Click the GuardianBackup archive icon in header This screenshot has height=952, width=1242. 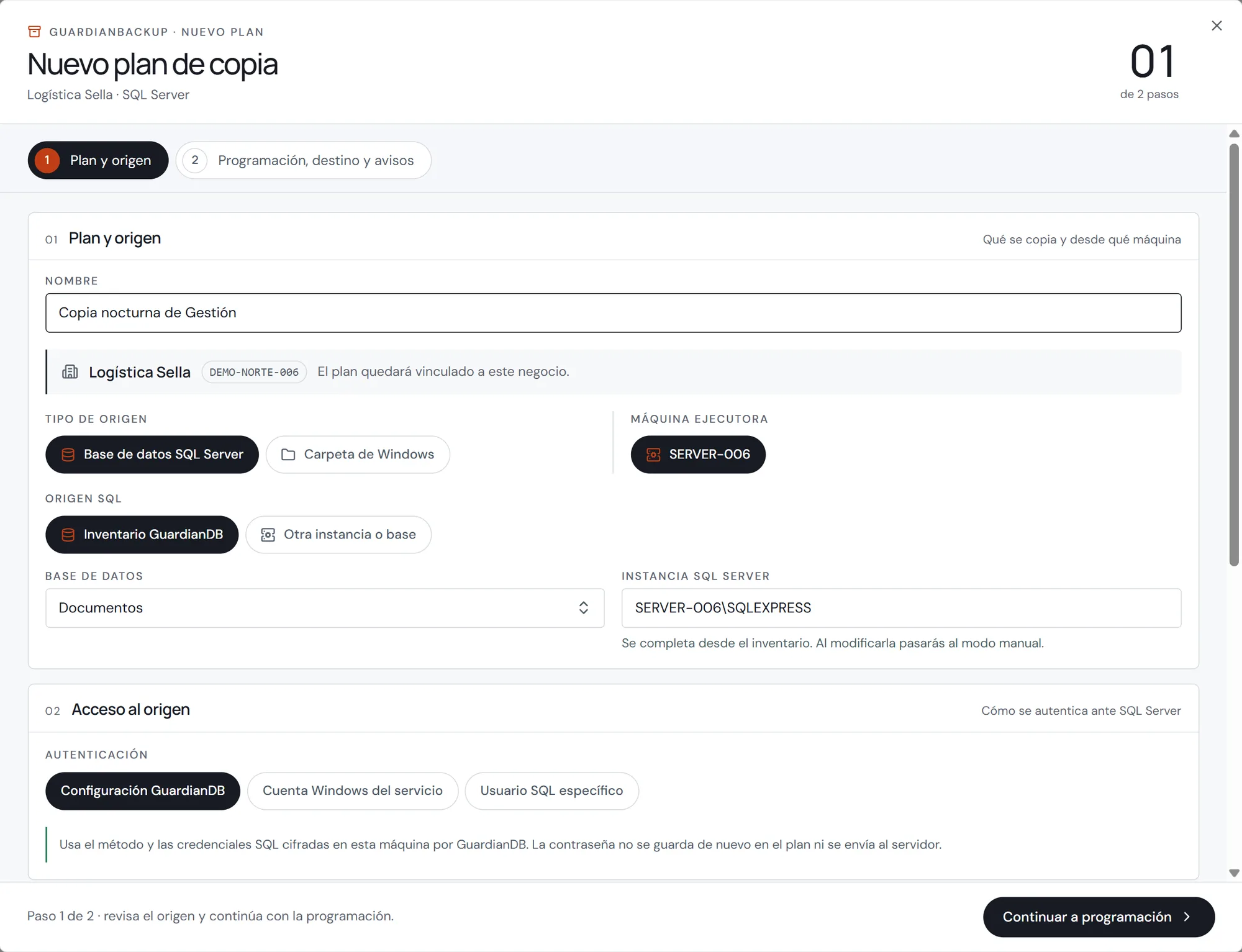[35, 32]
